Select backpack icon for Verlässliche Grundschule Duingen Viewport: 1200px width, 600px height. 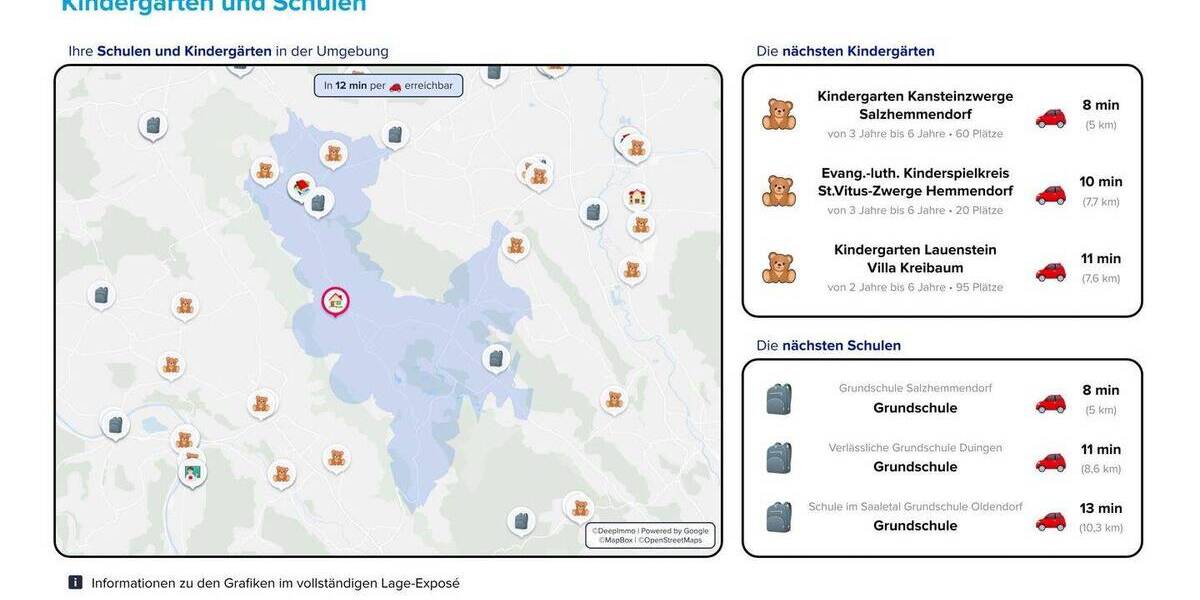[779, 458]
